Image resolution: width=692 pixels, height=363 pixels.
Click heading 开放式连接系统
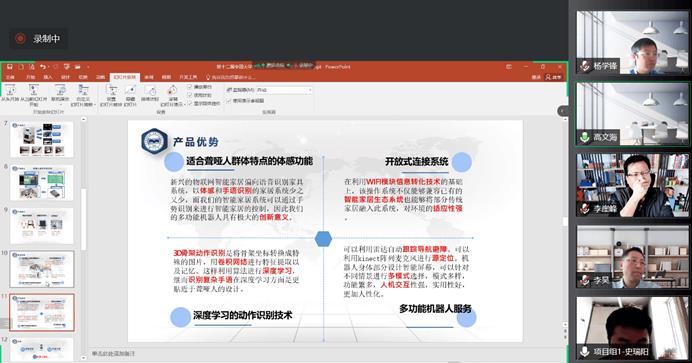pos(417,161)
